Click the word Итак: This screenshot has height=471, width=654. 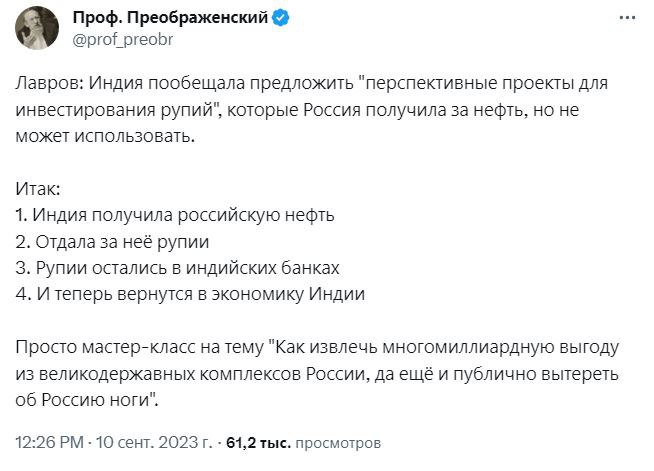pos(38,189)
